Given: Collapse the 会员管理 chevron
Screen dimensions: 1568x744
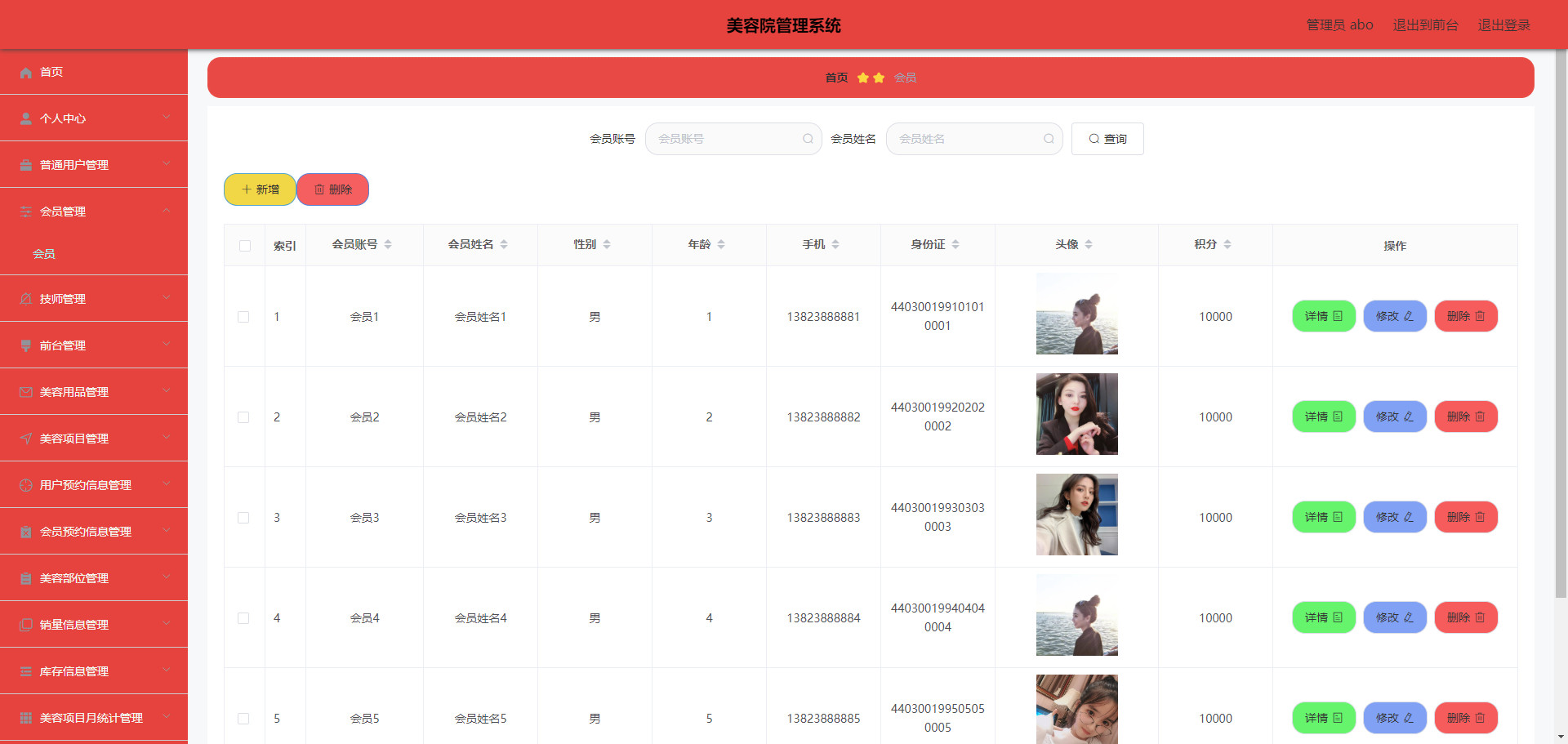Looking at the screenshot, I should [167, 211].
